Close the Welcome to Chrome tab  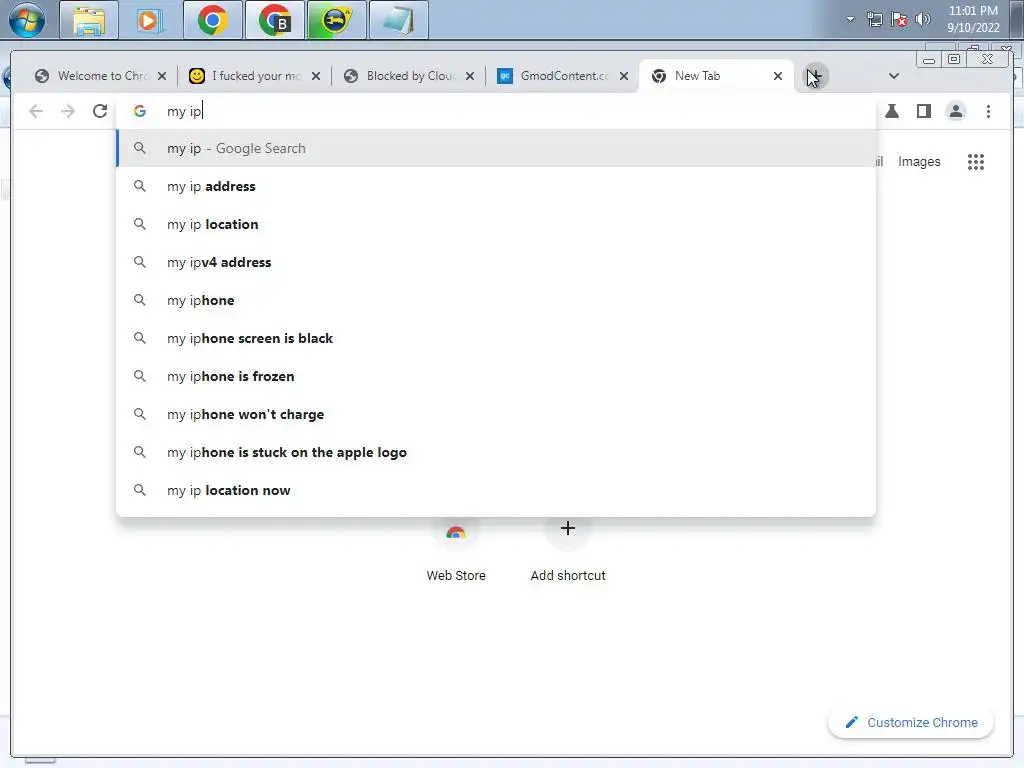162,76
